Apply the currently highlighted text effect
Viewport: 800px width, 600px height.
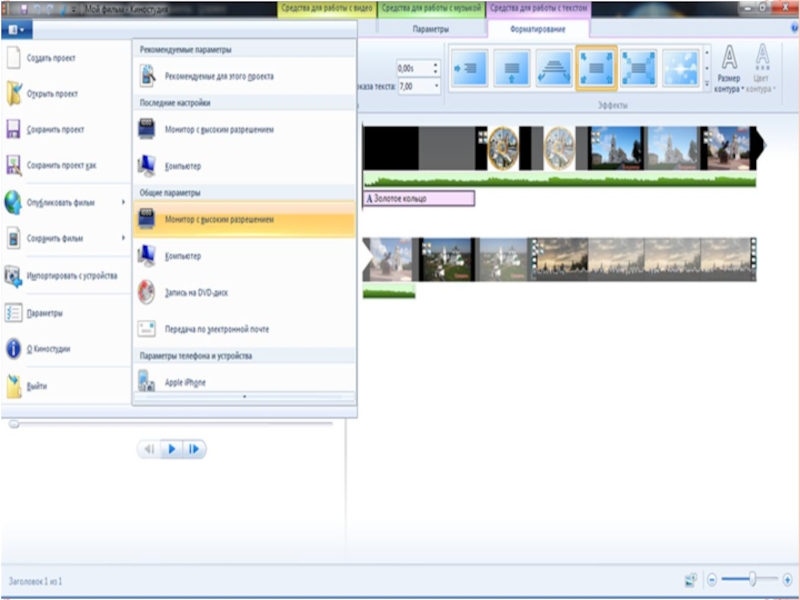[595, 70]
